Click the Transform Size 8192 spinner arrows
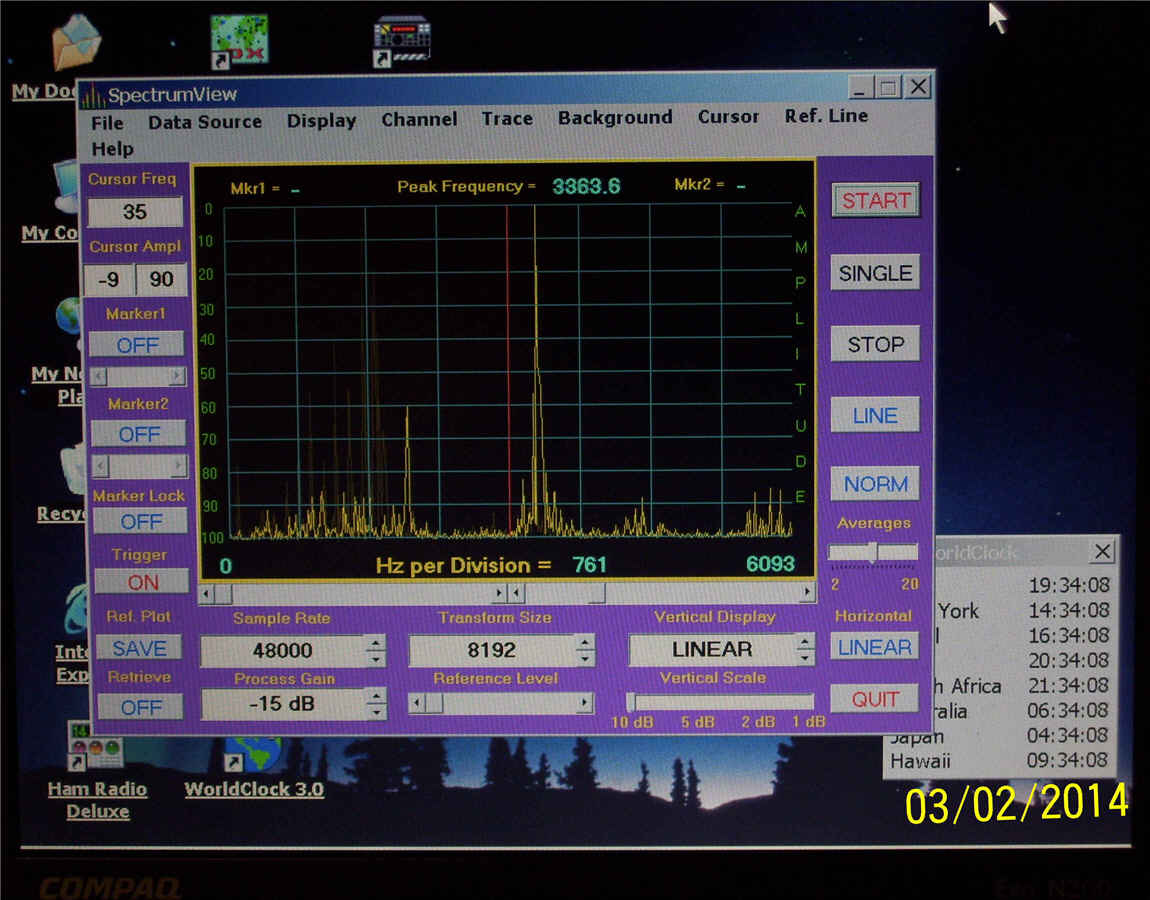This screenshot has height=900, width=1150. tap(584, 650)
